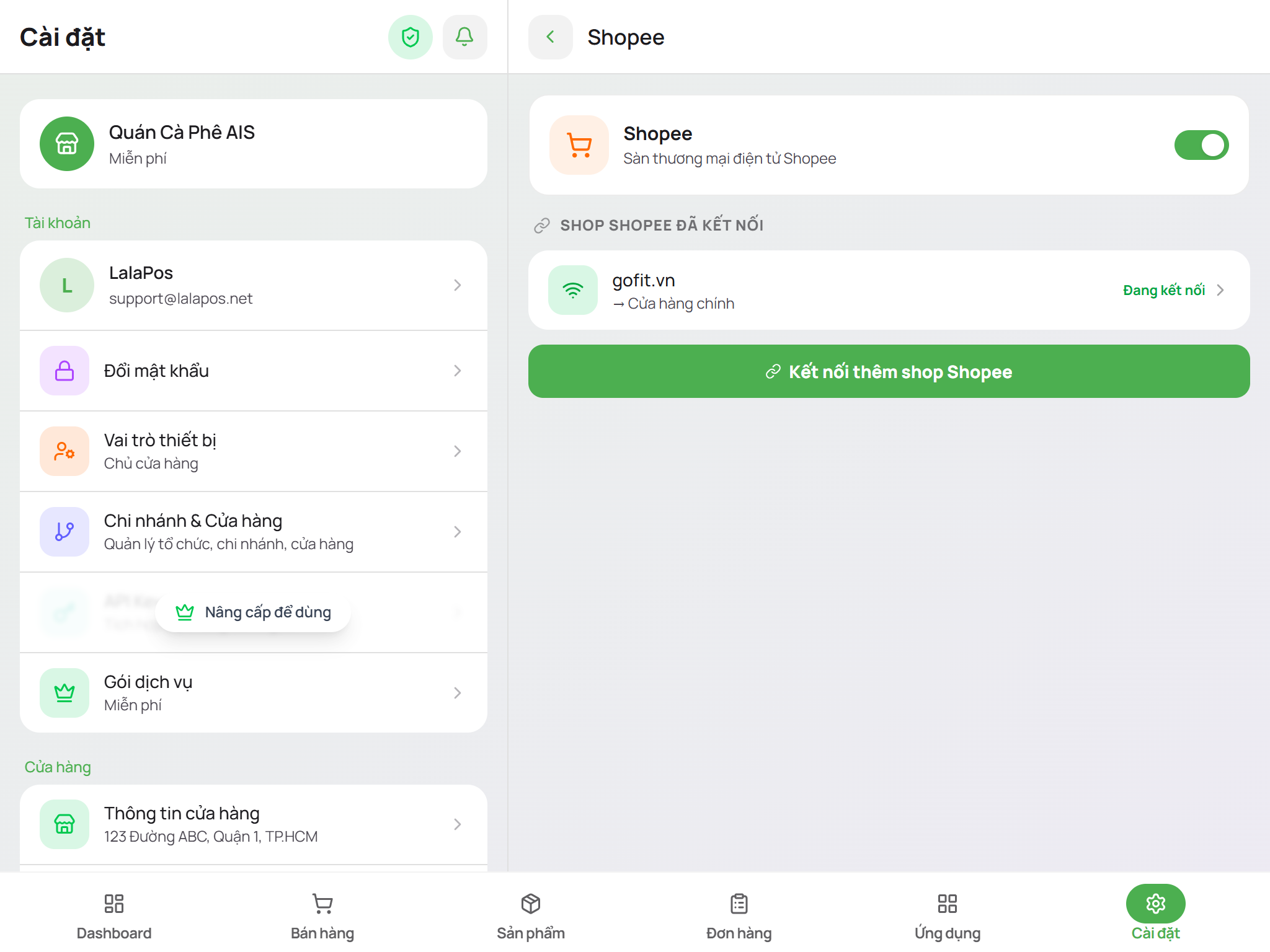Click the Shopee title in the top header
This screenshot has height=952, width=1270.
[626, 37]
